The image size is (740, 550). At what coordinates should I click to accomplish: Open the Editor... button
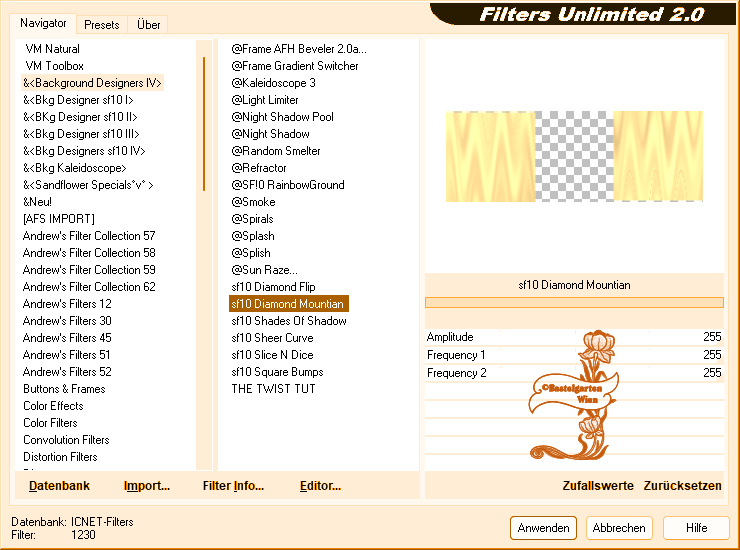pyautogui.click(x=320, y=486)
